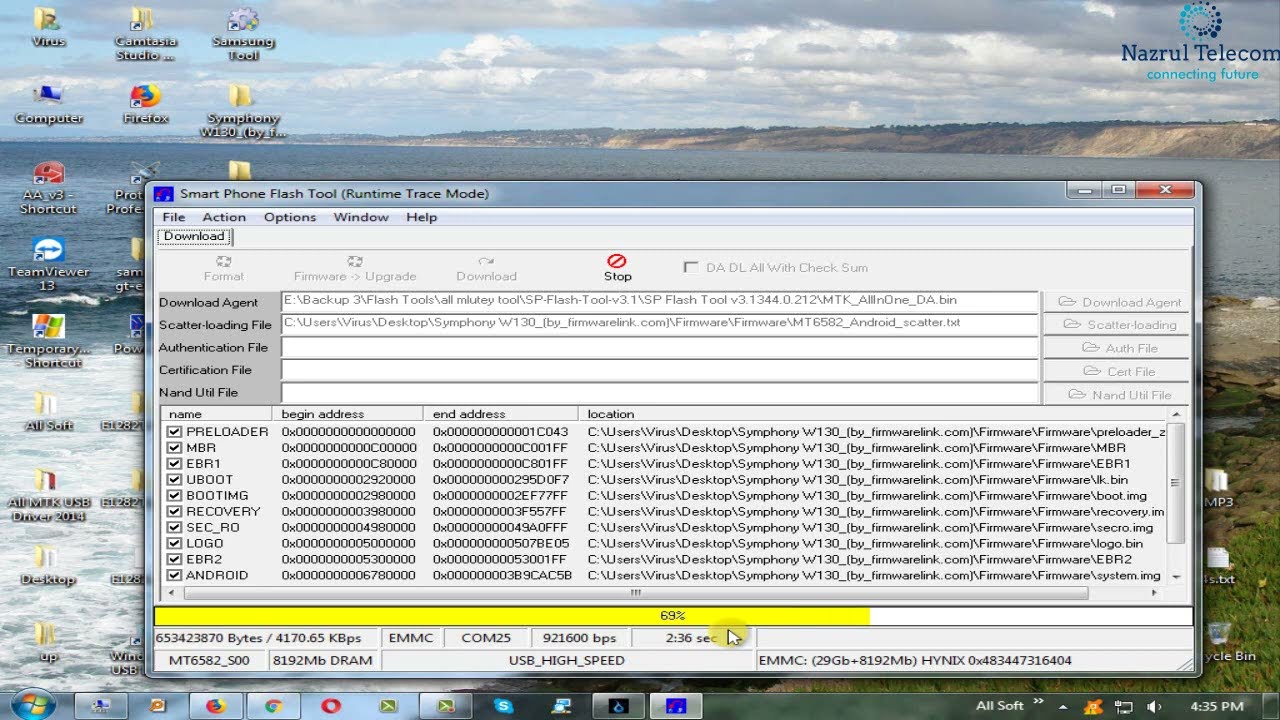
Task: Click the Nand Util File input field
Action: (660, 393)
